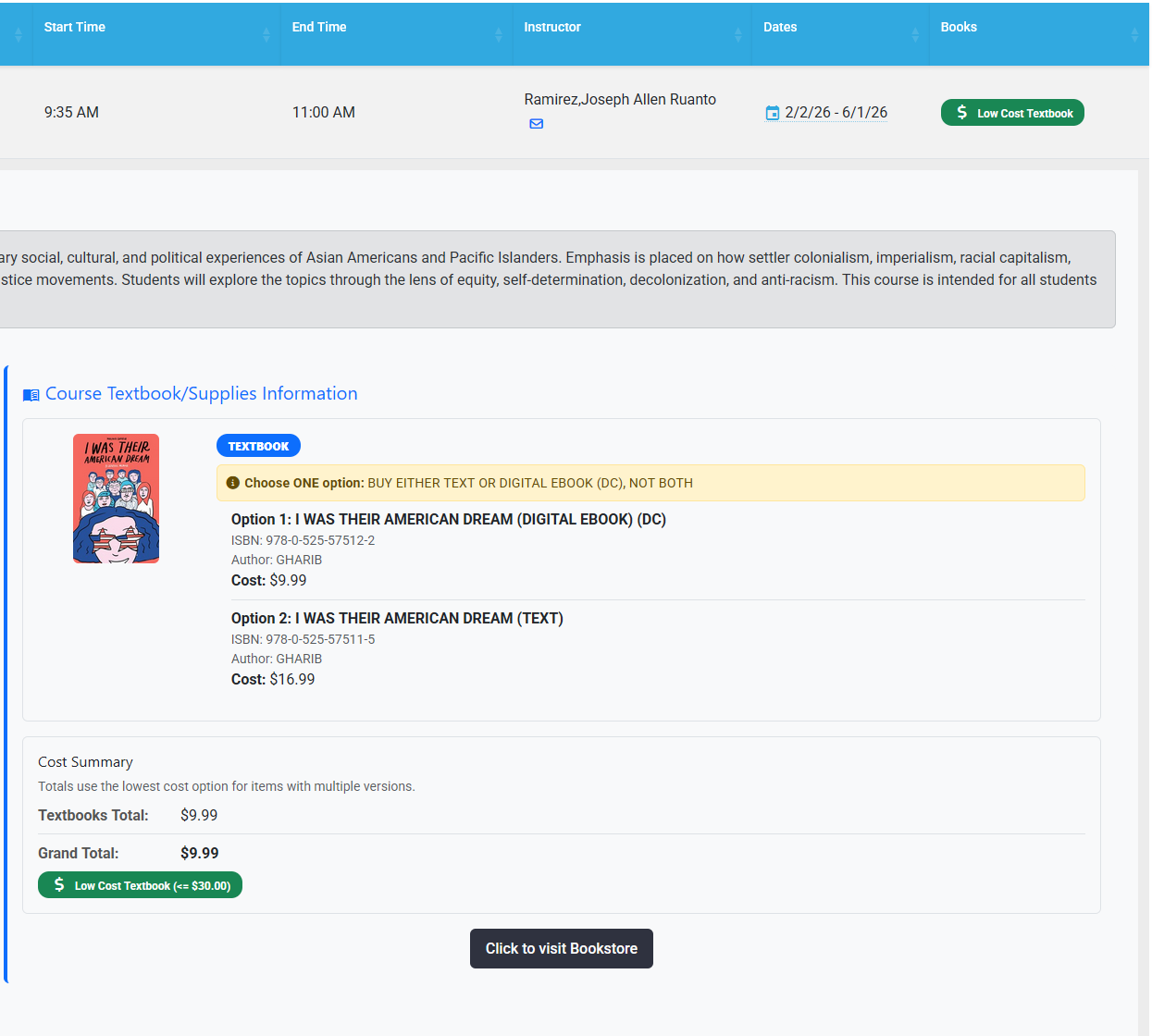This screenshot has height=1036, width=1152.
Task: Toggle sort arrows for Books column
Action: click(1134, 34)
